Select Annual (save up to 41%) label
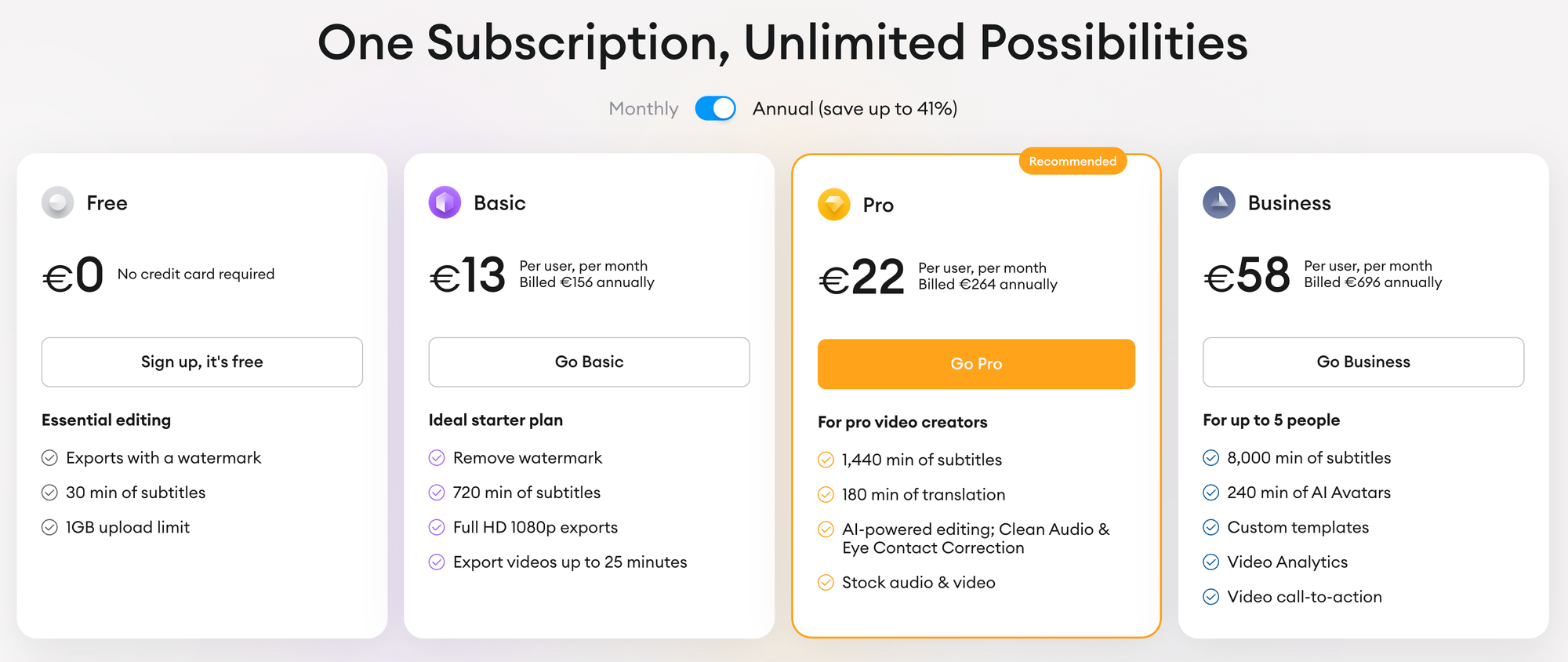This screenshot has width=1568, height=662. tap(855, 108)
